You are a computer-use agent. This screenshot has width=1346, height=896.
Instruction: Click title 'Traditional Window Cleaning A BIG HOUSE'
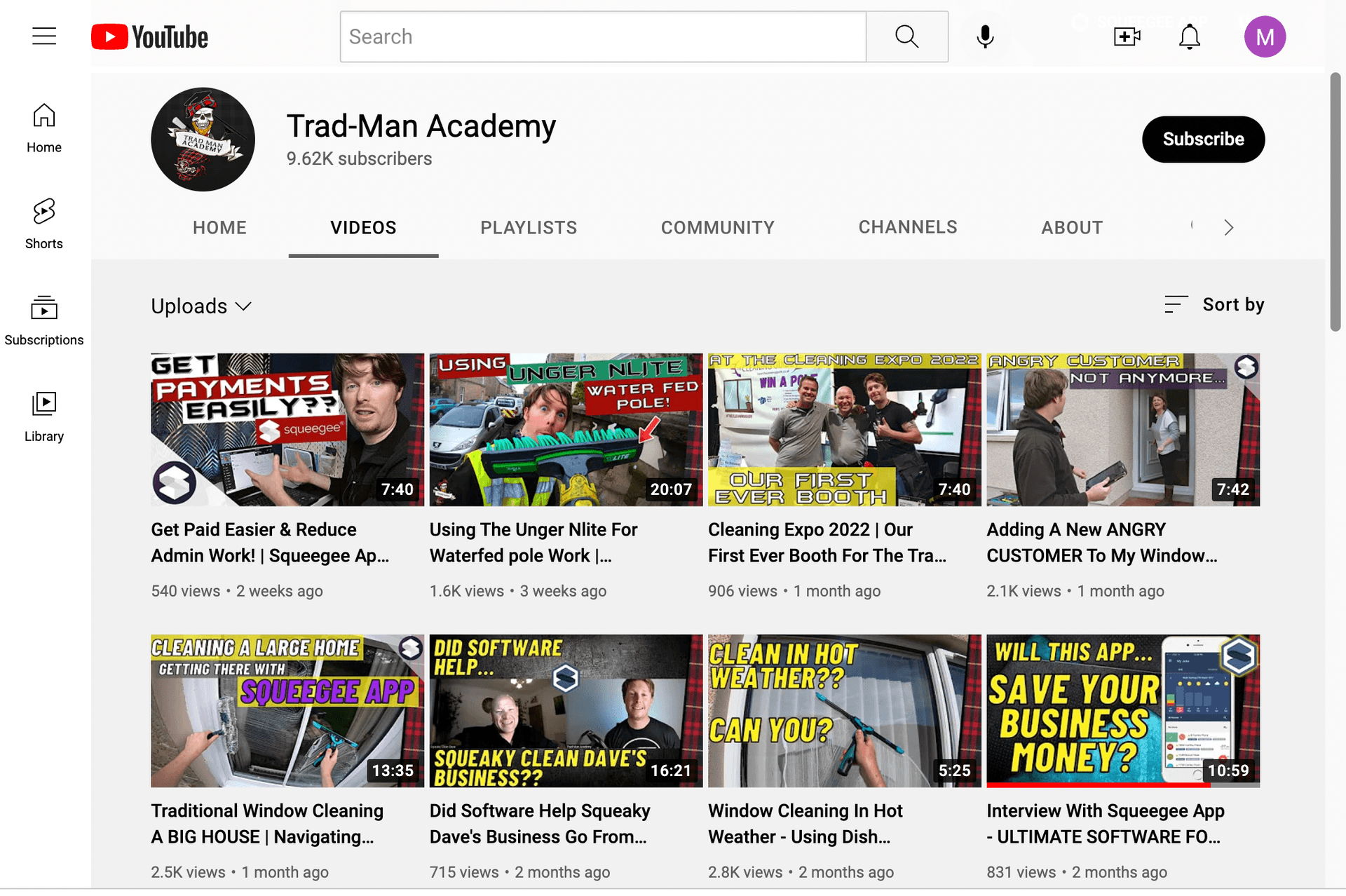267,824
